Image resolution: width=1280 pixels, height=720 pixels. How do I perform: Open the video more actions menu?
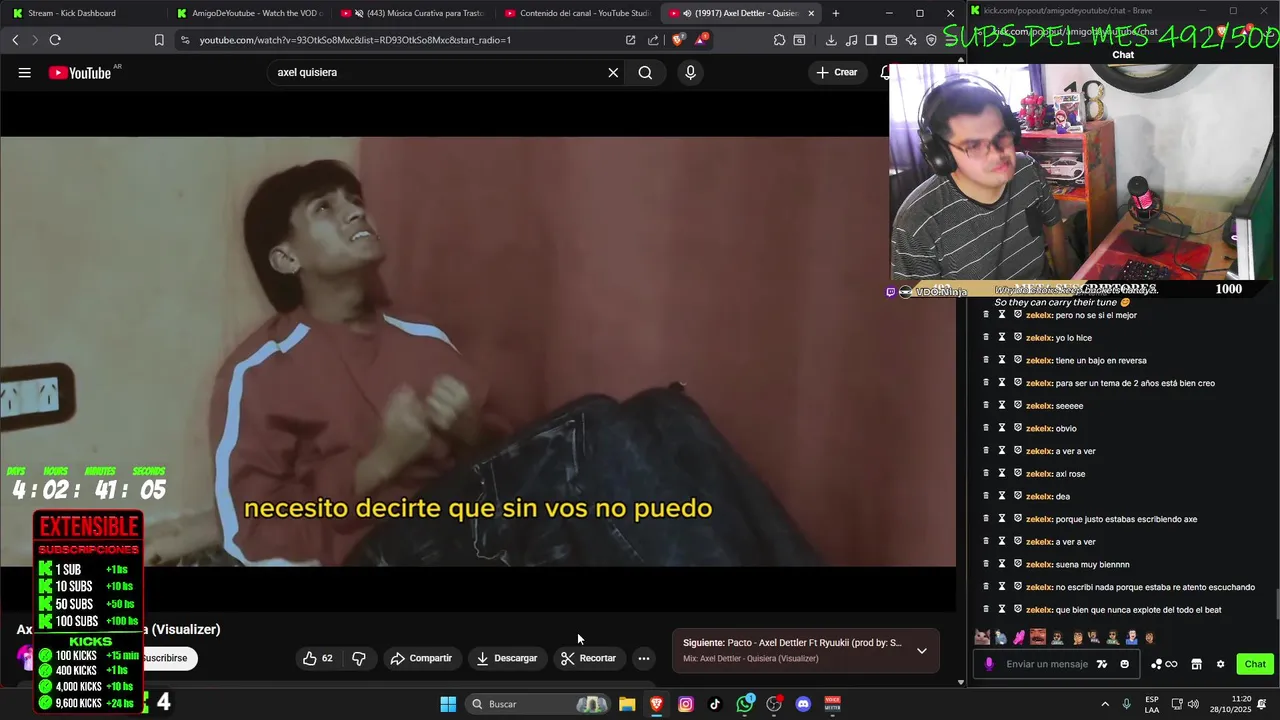click(644, 658)
